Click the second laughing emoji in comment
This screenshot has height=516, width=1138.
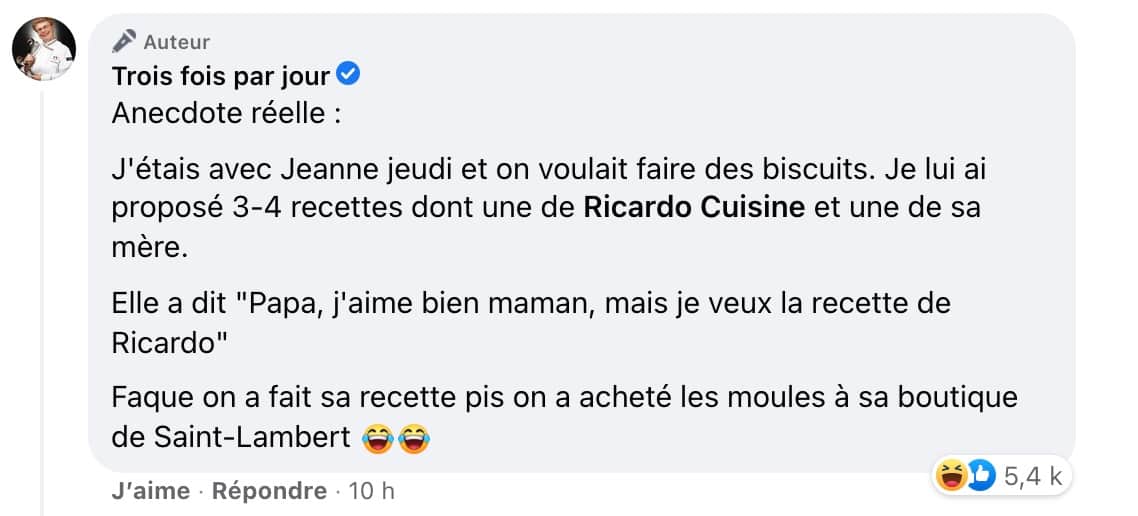point(413,438)
